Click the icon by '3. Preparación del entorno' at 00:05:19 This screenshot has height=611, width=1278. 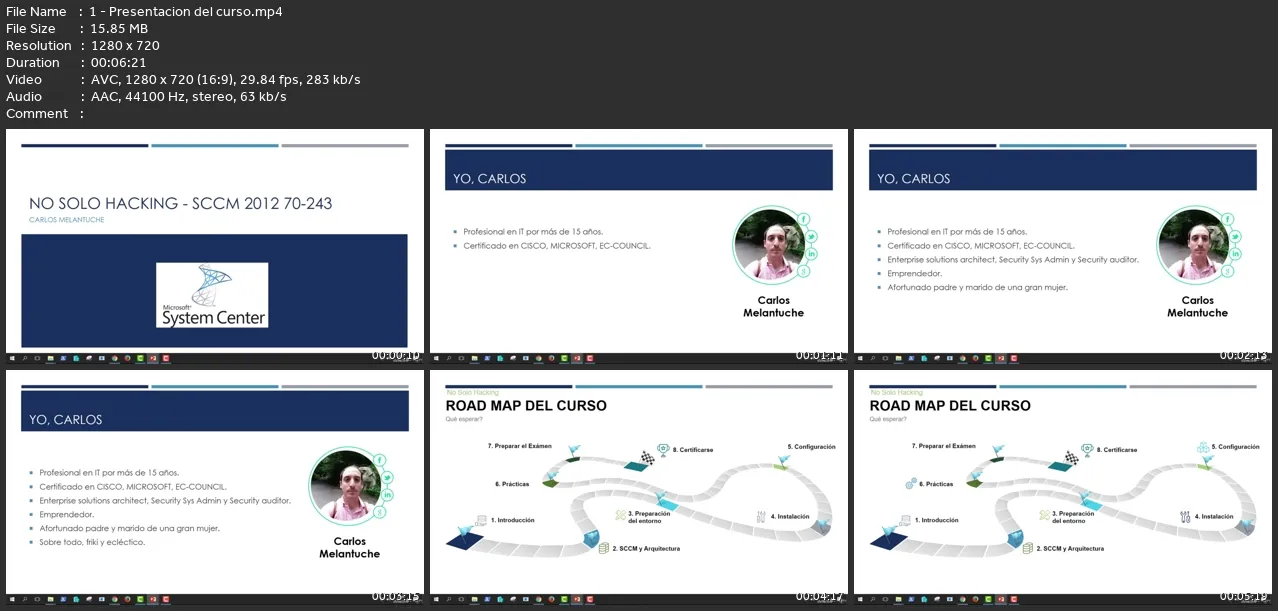click(1044, 516)
